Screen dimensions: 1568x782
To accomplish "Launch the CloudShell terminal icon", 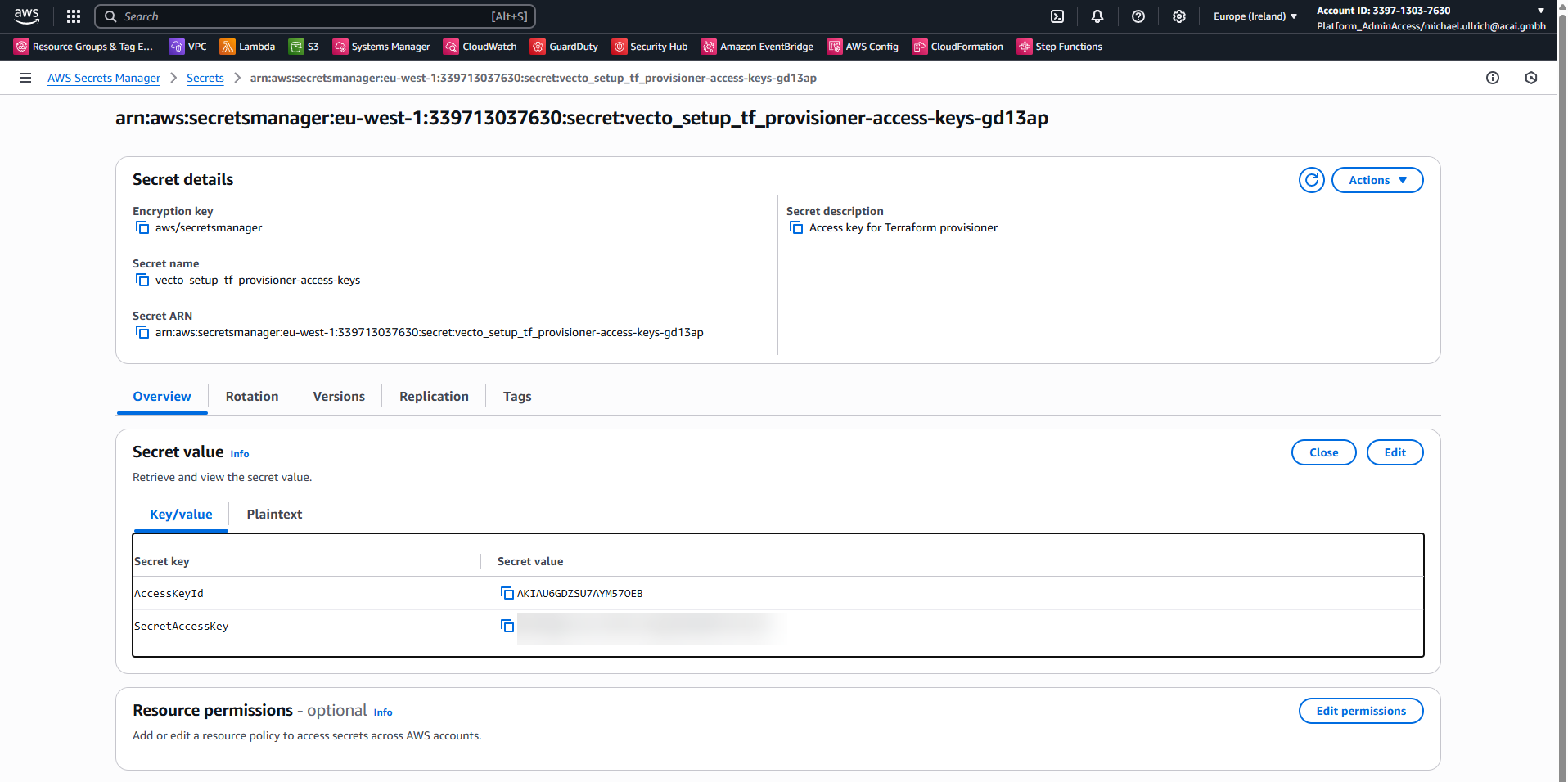I will [1057, 16].
